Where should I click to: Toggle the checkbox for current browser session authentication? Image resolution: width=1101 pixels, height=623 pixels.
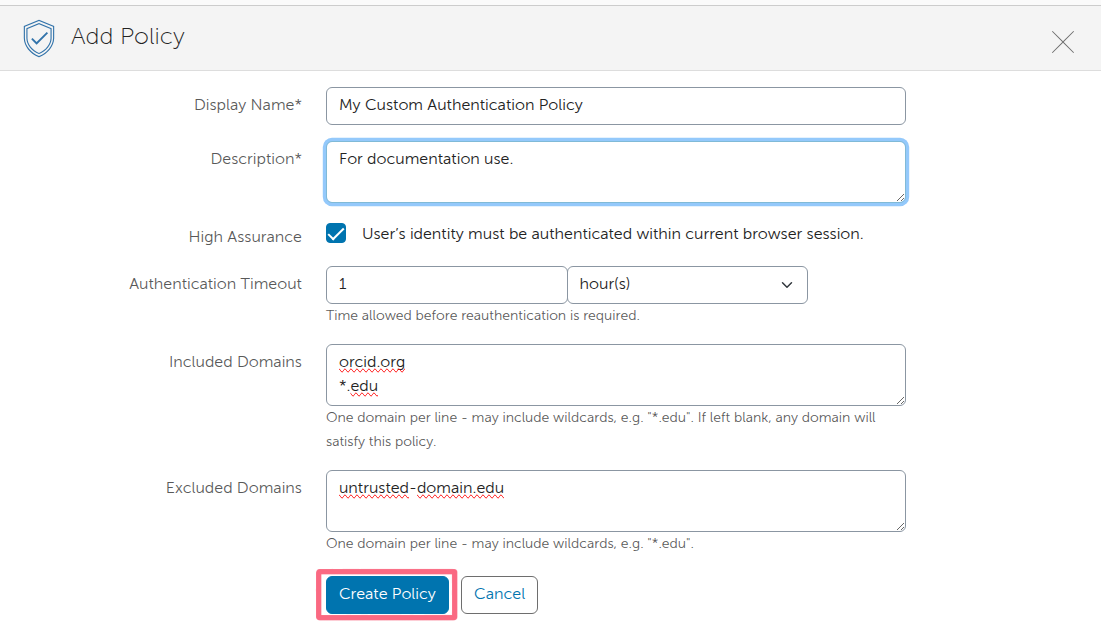(335, 233)
